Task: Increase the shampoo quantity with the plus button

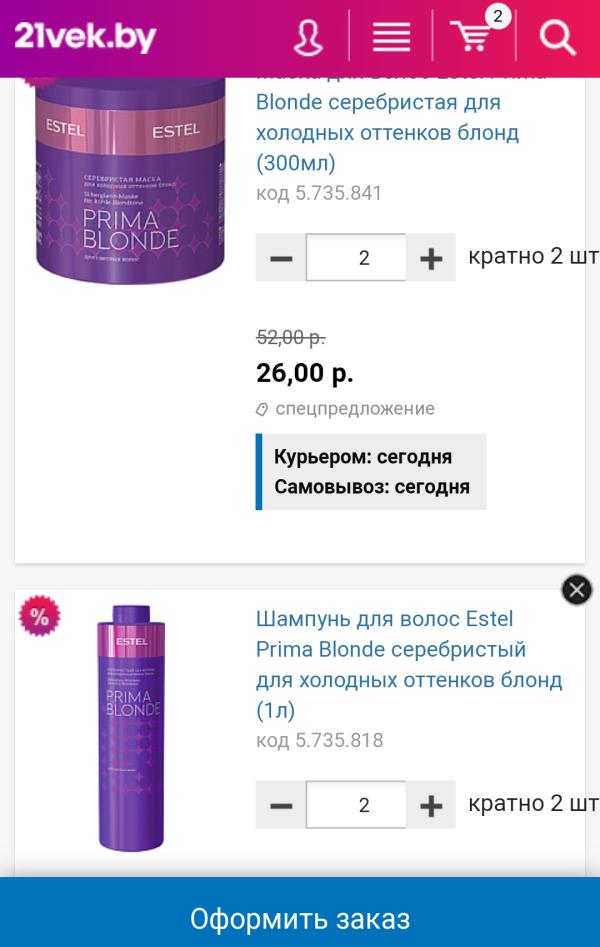Action: point(431,805)
